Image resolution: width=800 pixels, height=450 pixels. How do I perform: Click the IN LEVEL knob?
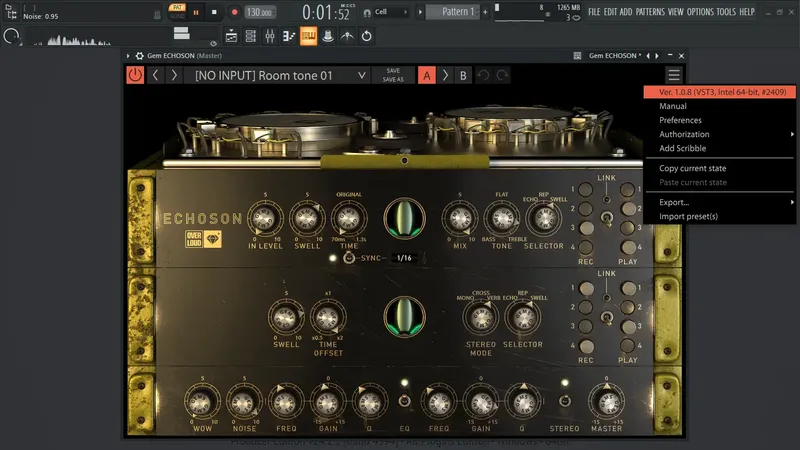tap(265, 218)
